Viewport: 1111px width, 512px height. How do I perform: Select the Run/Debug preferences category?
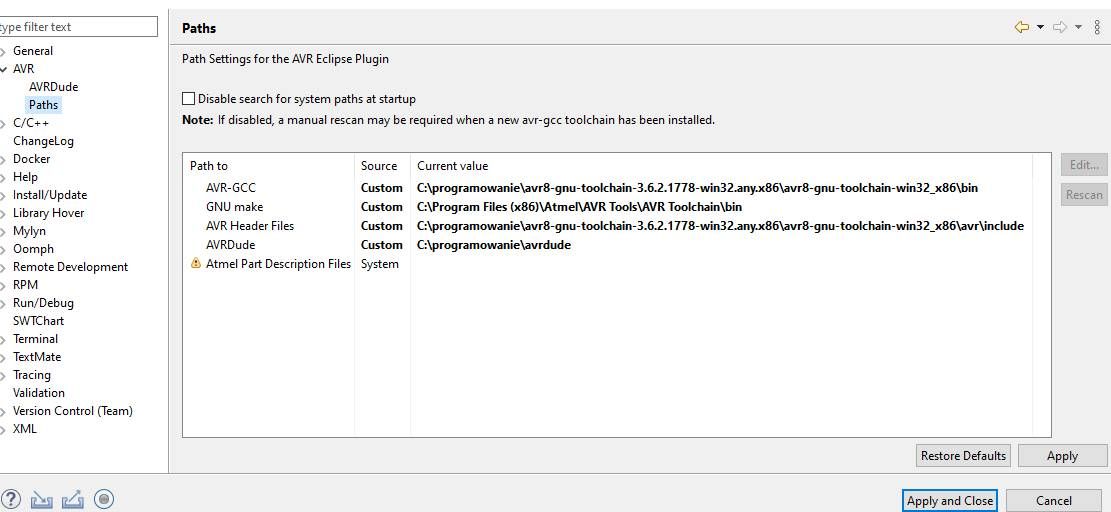(x=43, y=303)
